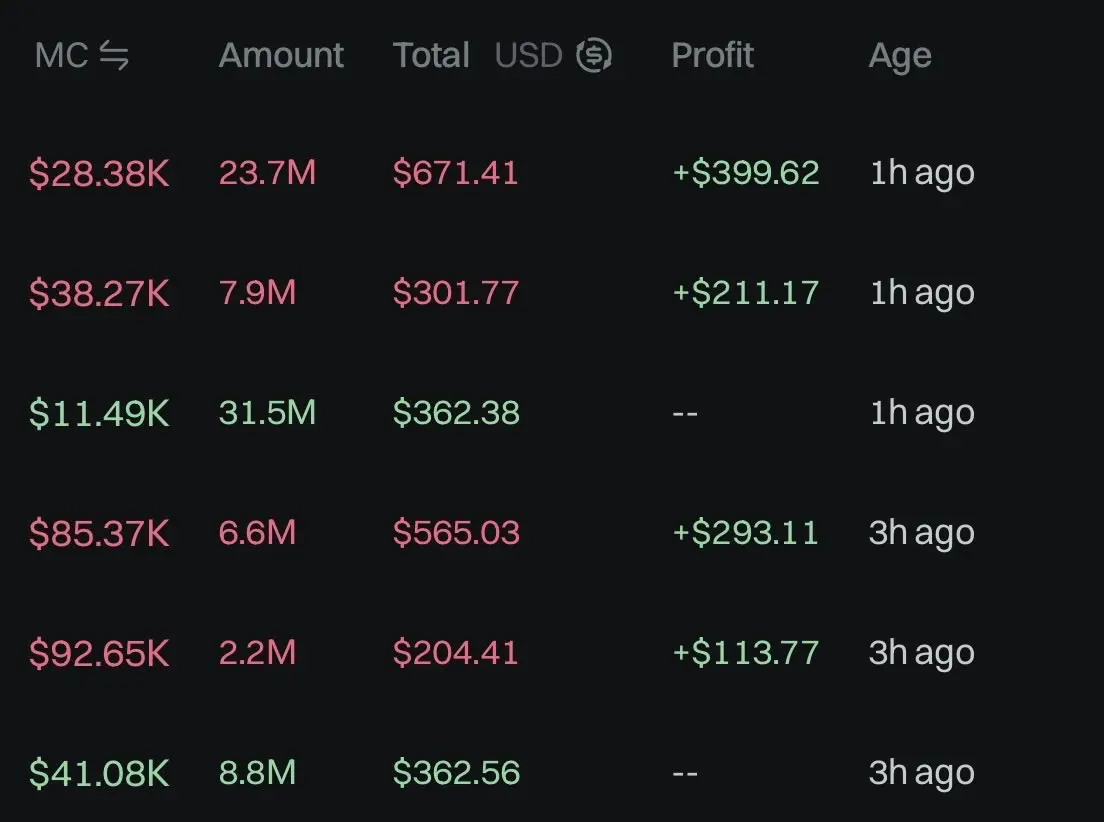Image resolution: width=1104 pixels, height=822 pixels.
Task: Select the +$293.11 profit entry
Action: tap(745, 533)
